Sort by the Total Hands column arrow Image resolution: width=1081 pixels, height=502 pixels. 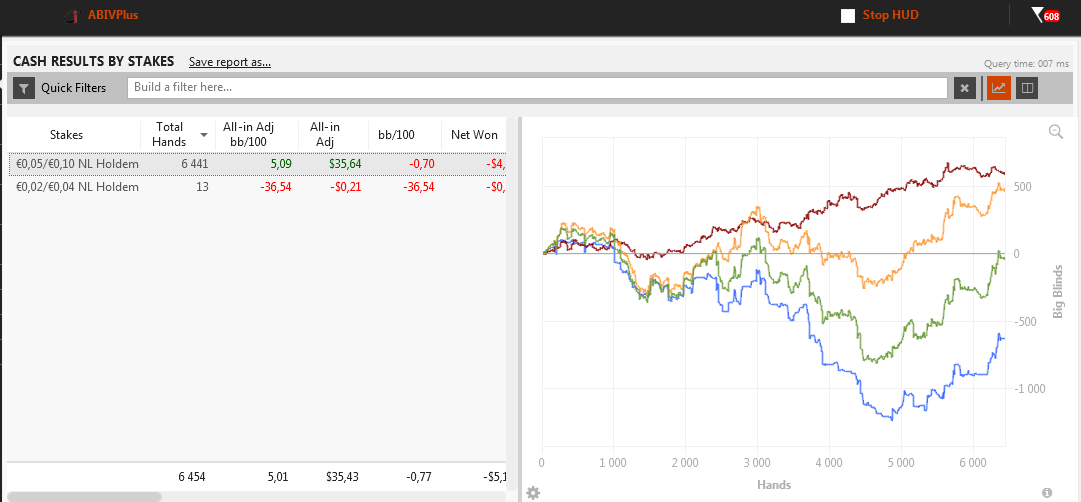(x=204, y=135)
